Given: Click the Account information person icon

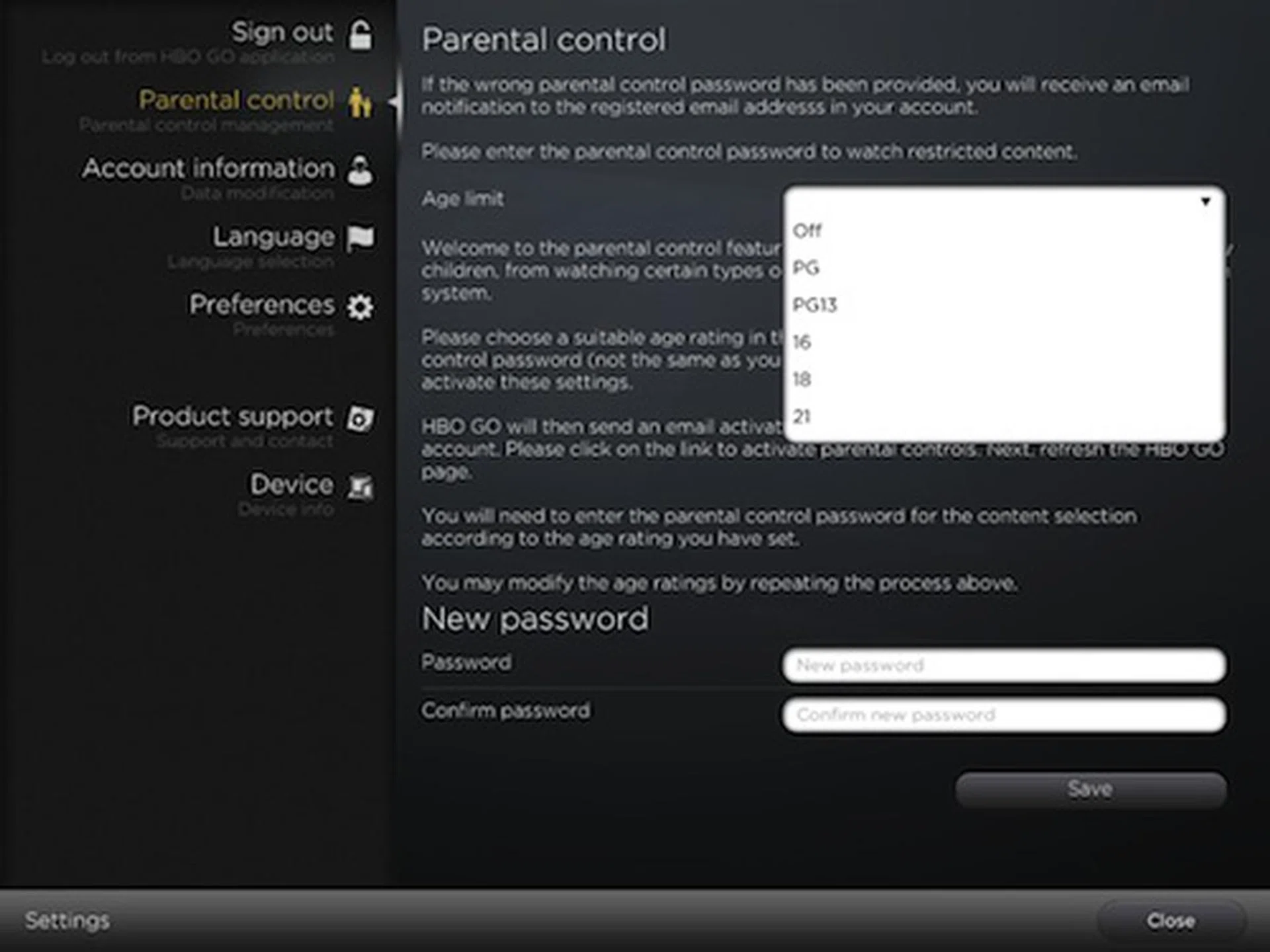Looking at the screenshot, I should pyautogui.click(x=360, y=170).
